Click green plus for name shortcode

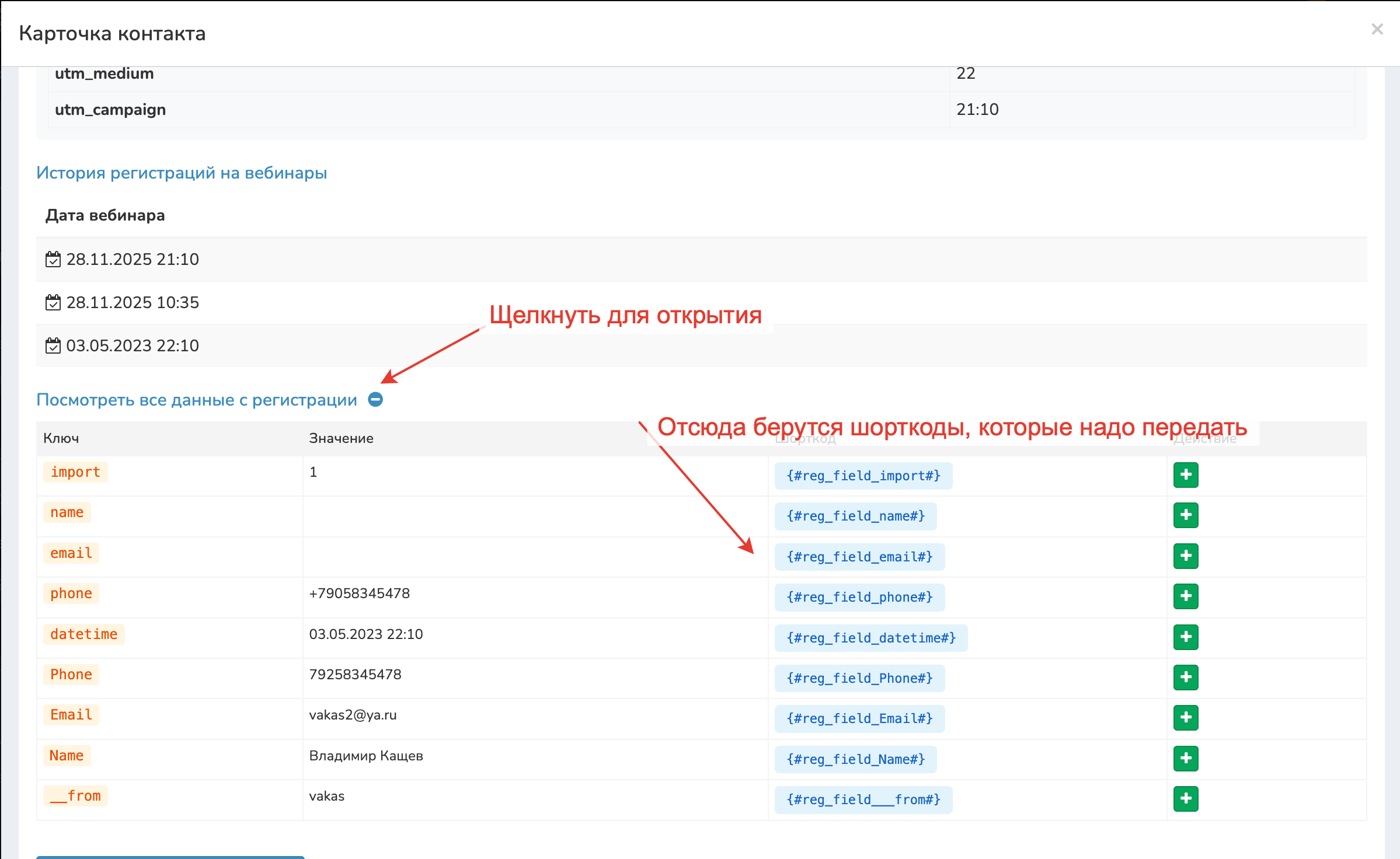click(1185, 515)
